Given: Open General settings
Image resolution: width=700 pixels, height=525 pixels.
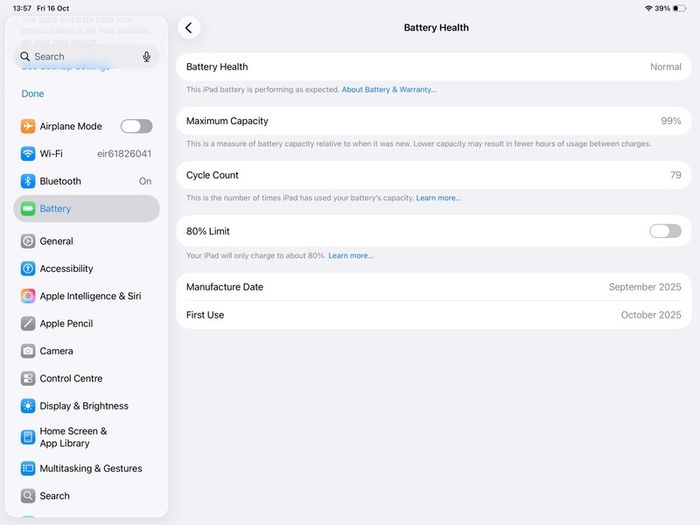Looking at the screenshot, I should pyautogui.click(x=86, y=241).
